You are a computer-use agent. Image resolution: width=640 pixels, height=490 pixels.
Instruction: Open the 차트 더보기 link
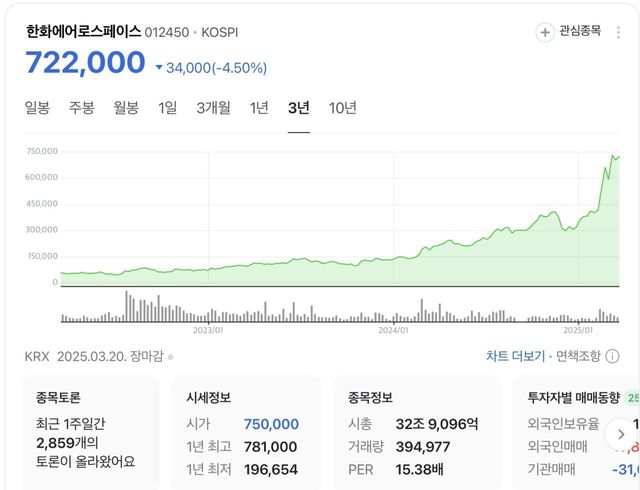(x=515, y=356)
